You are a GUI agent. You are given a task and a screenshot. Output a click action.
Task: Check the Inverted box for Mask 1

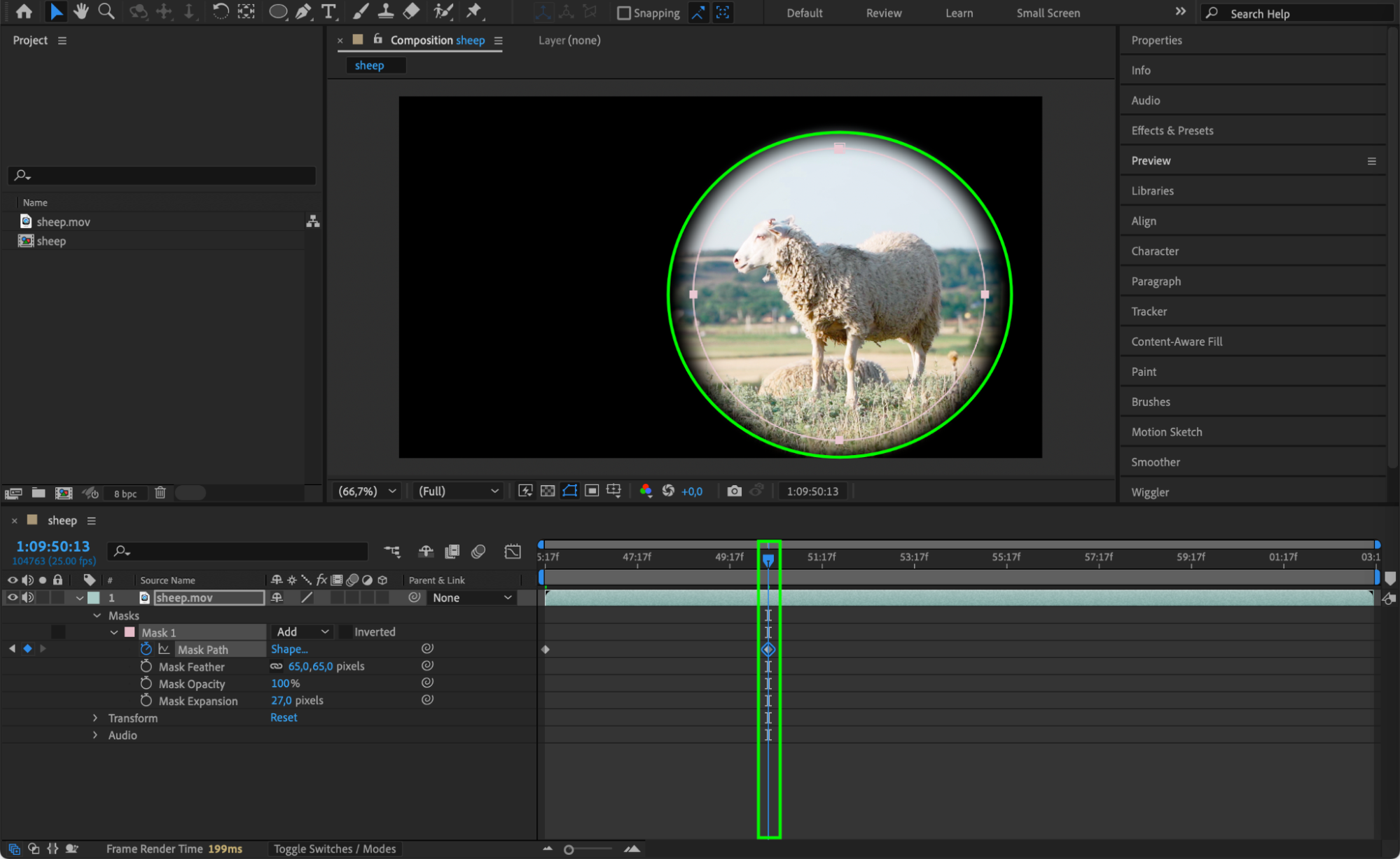point(346,631)
